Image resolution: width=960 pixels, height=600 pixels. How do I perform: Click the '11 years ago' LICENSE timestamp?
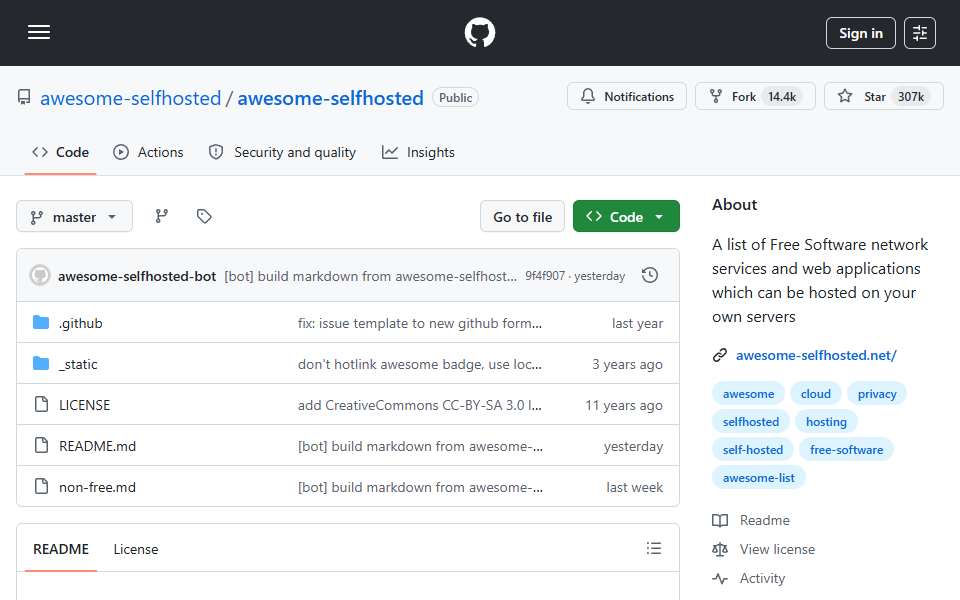(x=623, y=405)
